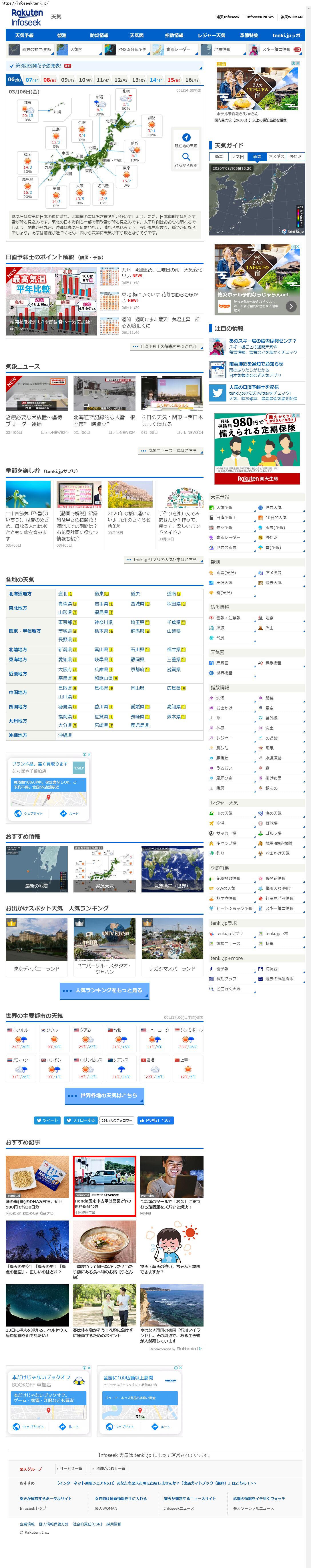Select the 16(月) date tab
The image size is (311, 1568).
click(192, 80)
